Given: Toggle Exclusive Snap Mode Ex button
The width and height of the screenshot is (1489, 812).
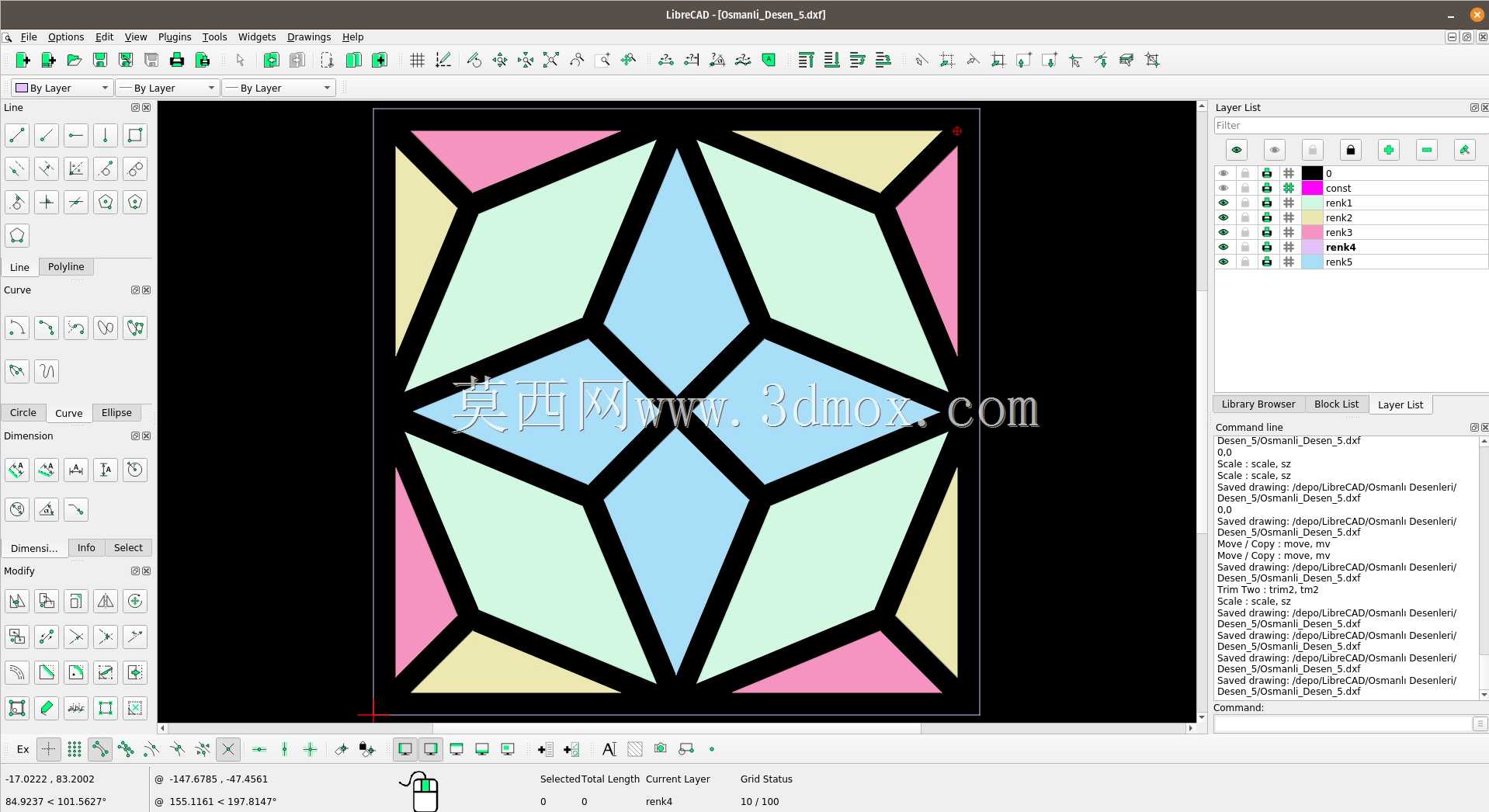Looking at the screenshot, I should tap(23, 749).
